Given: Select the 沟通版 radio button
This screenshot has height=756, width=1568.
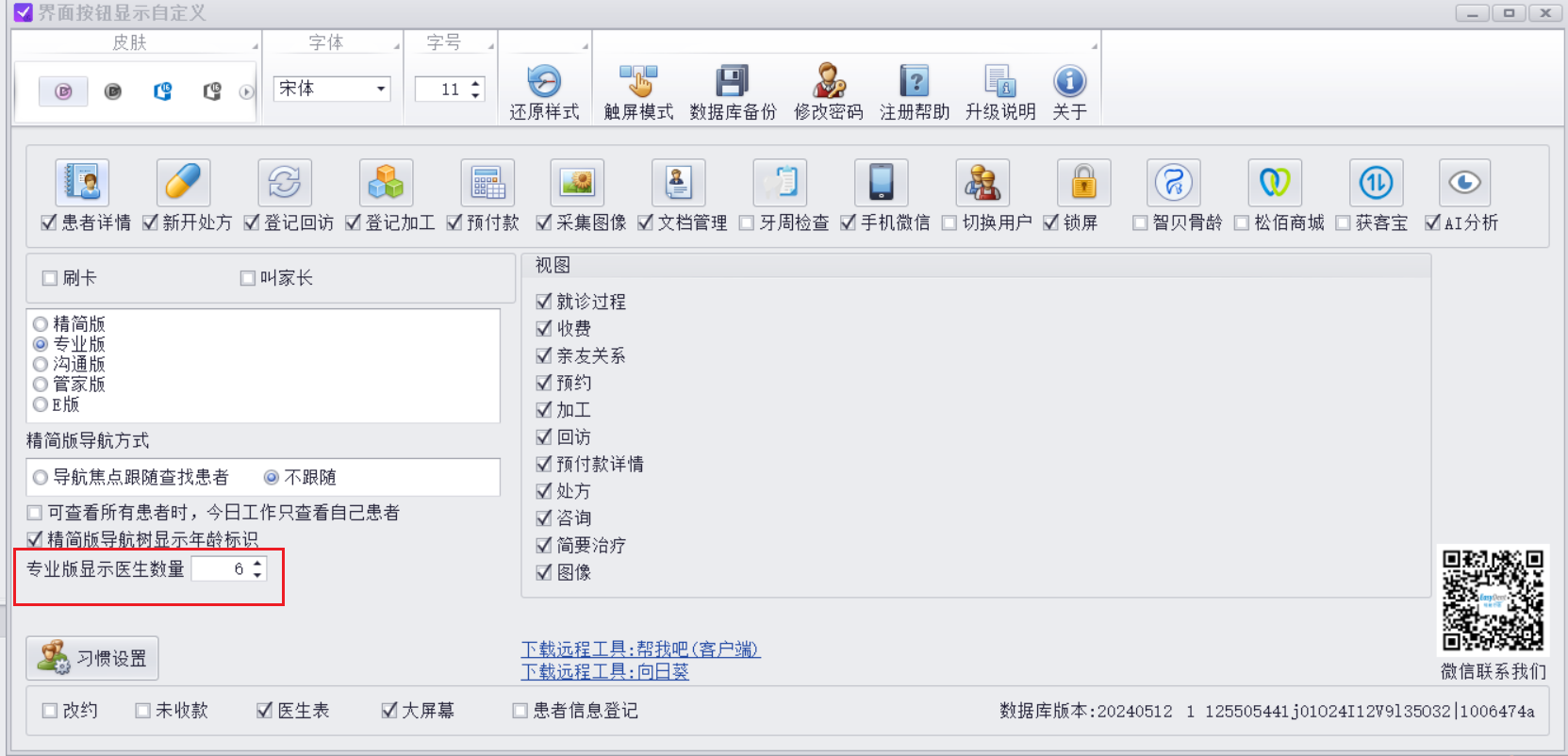Looking at the screenshot, I should coord(41,364).
